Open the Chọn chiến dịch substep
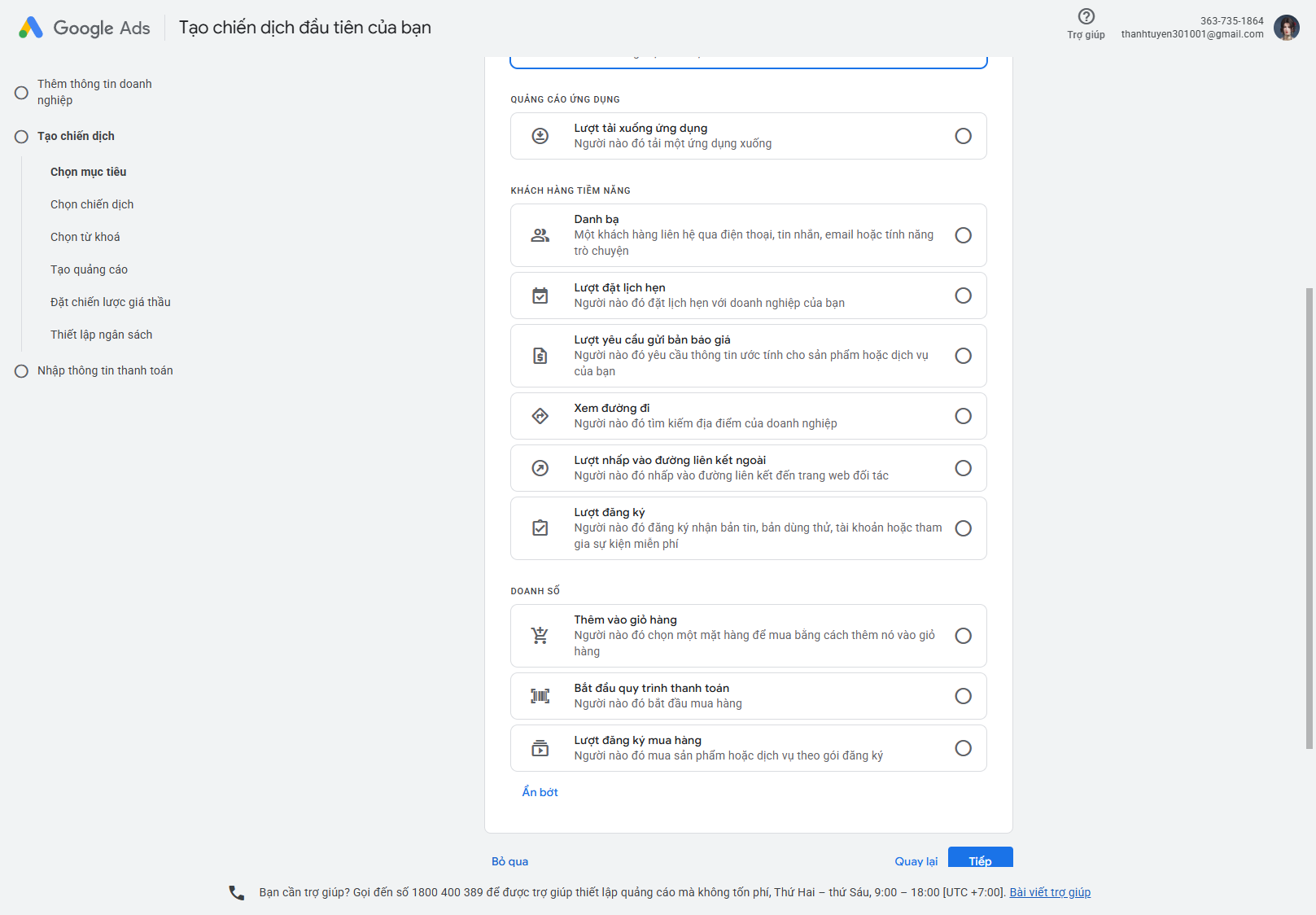The height and width of the screenshot is (915, 1316). pyautogui.click(x=92, y=204)
